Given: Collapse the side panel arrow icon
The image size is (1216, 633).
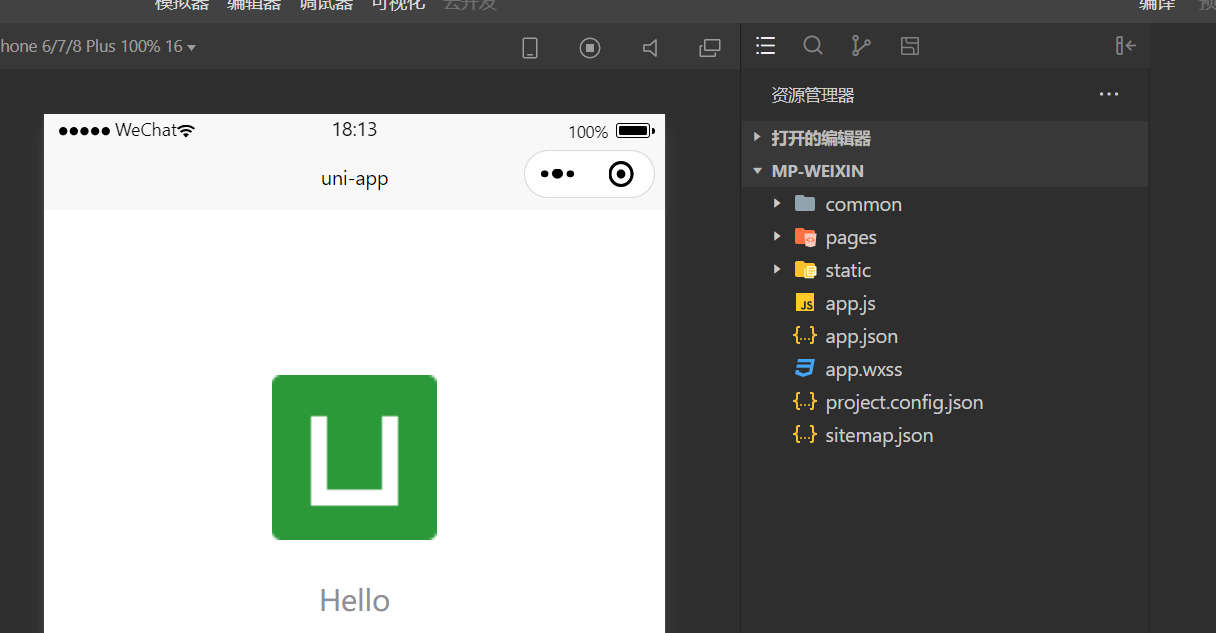Looking at the screenshot, I should (x=1126, y=46).
